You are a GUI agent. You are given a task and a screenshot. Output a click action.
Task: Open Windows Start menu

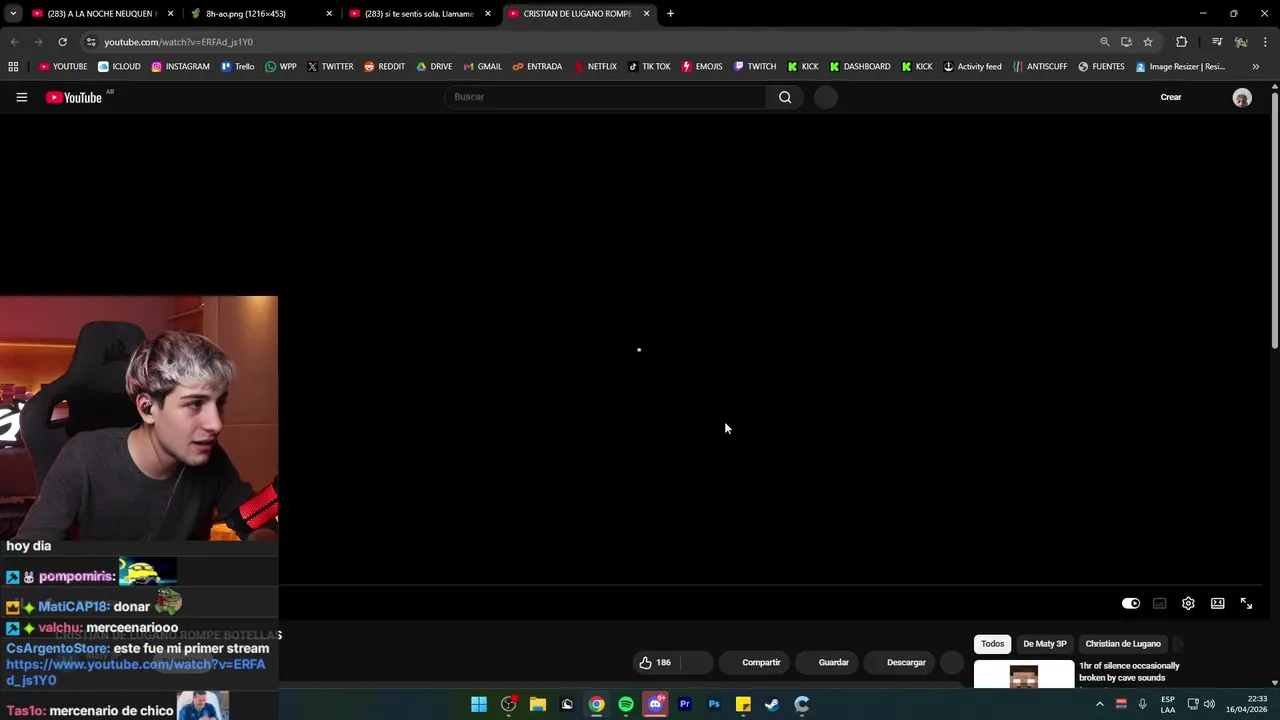479,705
